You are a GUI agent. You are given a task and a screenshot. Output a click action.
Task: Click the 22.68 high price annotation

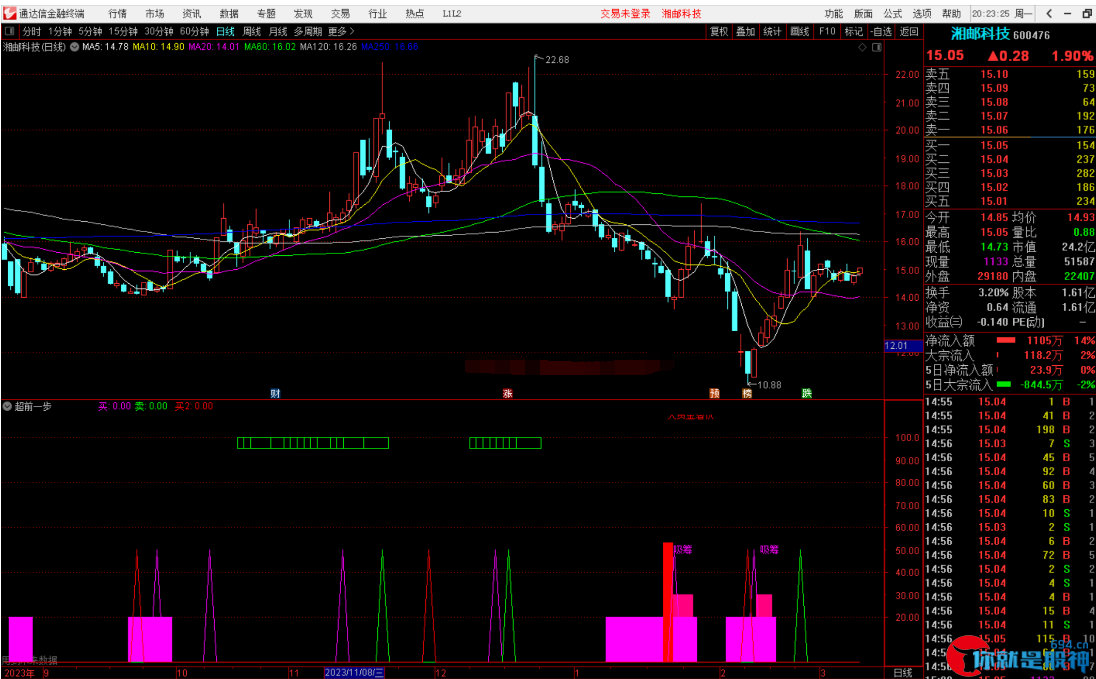(557, 59)
